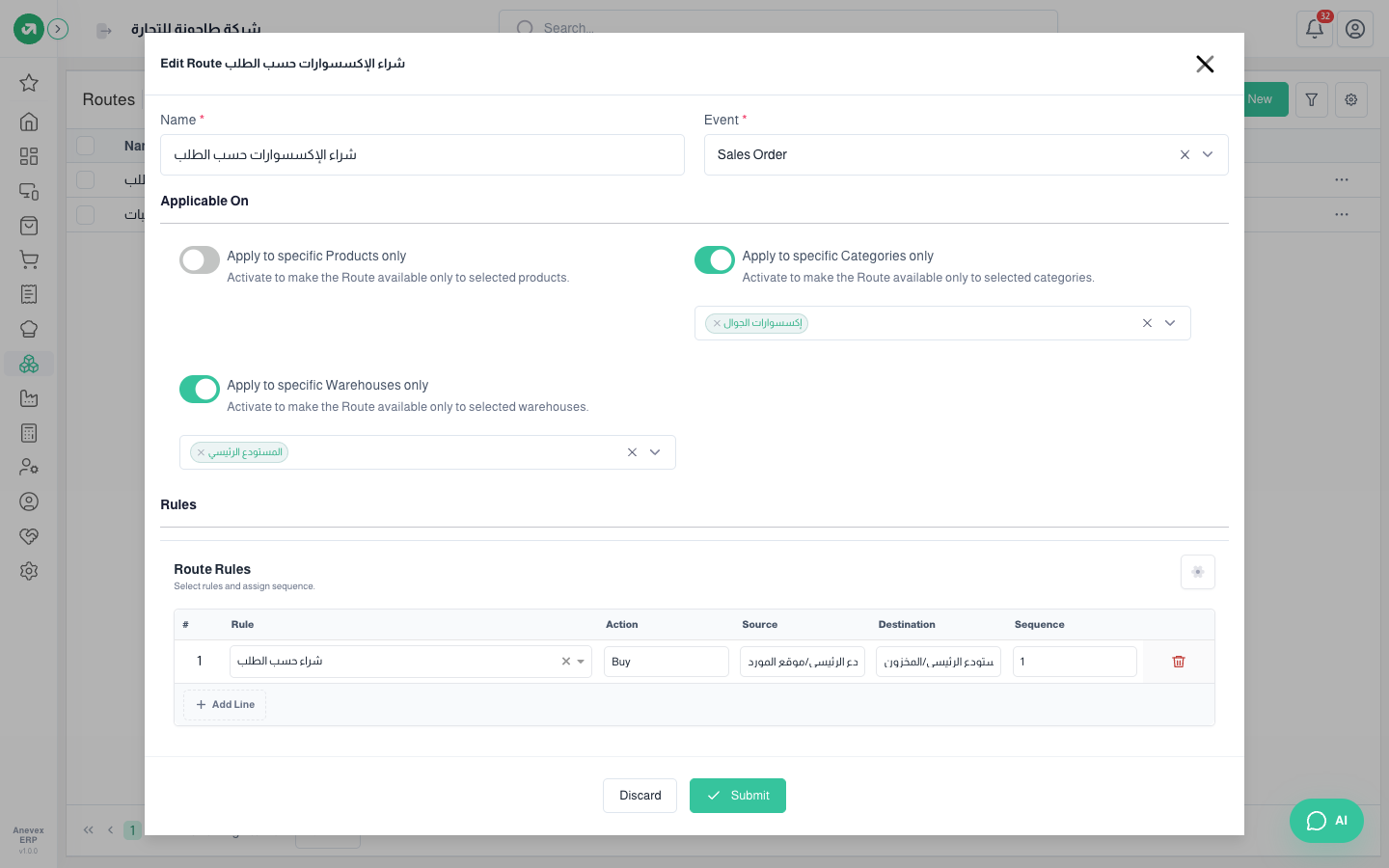Enable Apply to specific Products only

pyautogui.click(x=200, y=260)
